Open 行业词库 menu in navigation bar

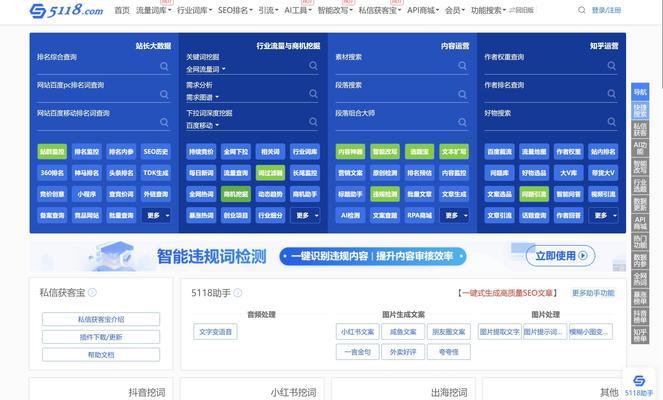coord(195,10)
